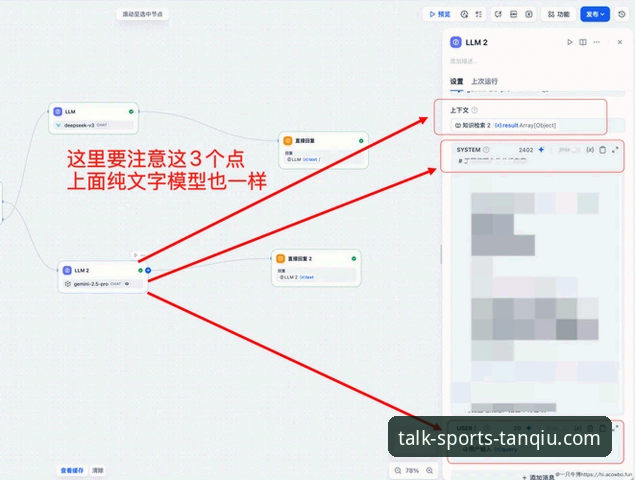Zoom out the canvas with minus magnifier
Viewport: 635px width, 480px height.
[398, 471]
